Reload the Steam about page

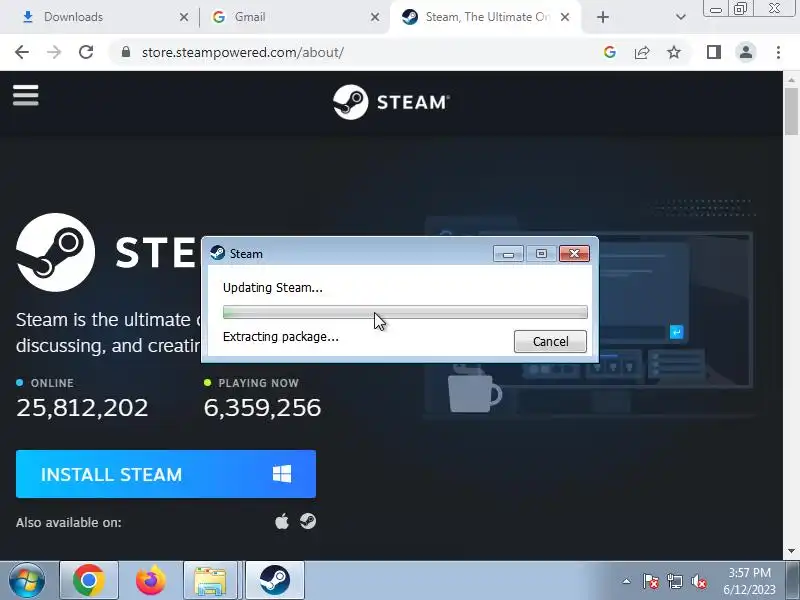pyautogui.click(x=86, y=52)
